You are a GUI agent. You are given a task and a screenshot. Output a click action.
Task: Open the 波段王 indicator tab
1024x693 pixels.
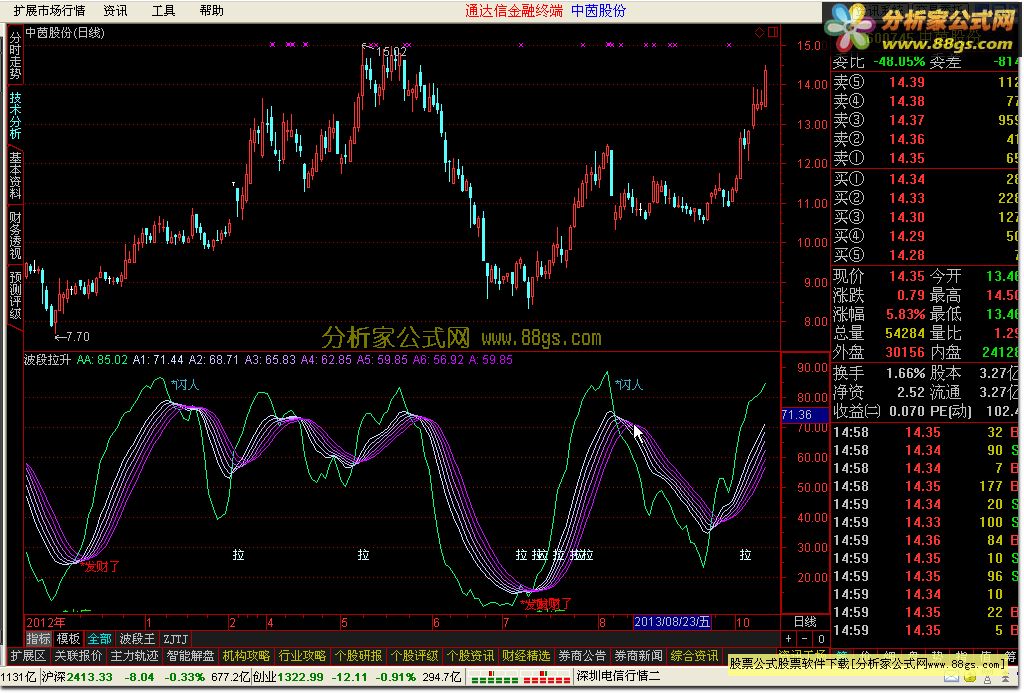click(x=137, y=639)
